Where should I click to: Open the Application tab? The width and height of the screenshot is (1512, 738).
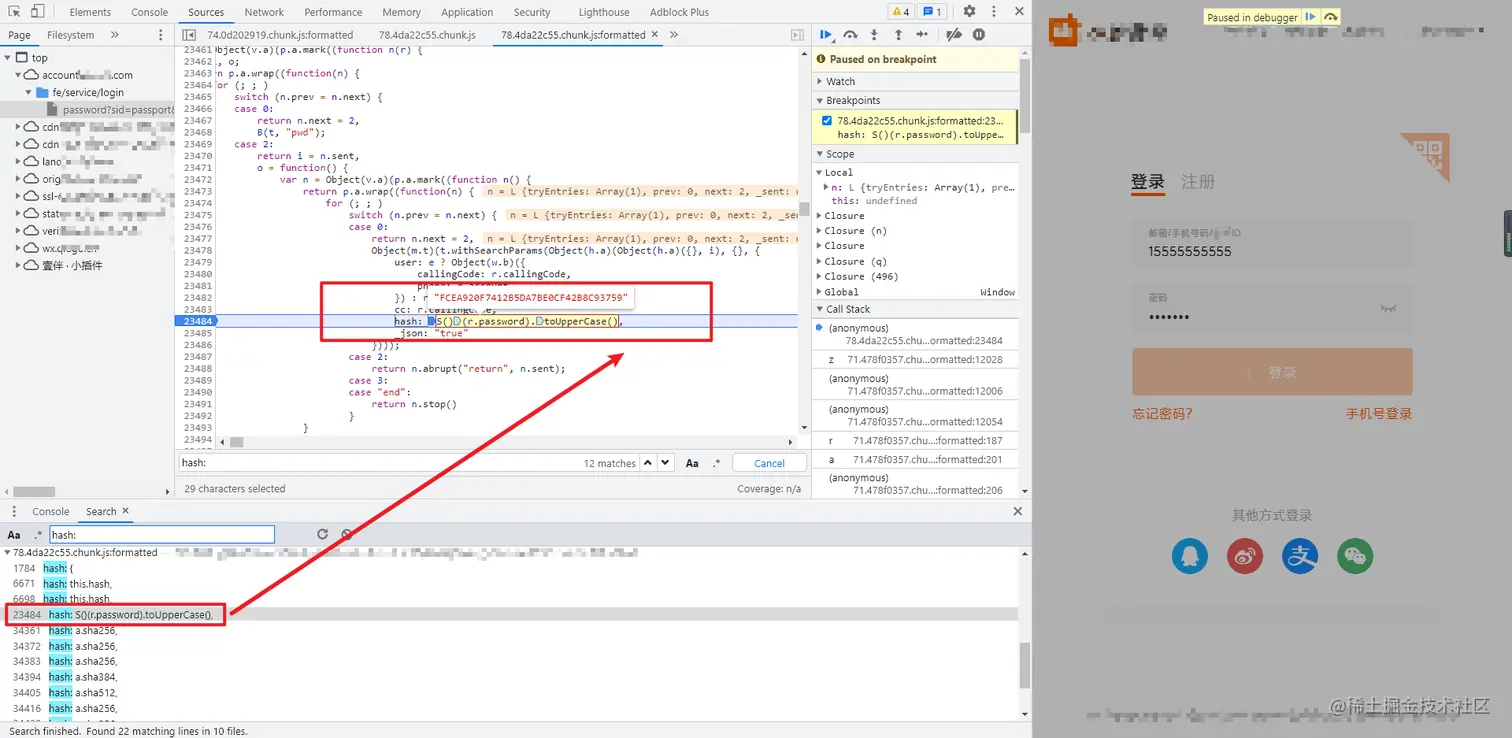pyautogui.click(x=467, y=12)
